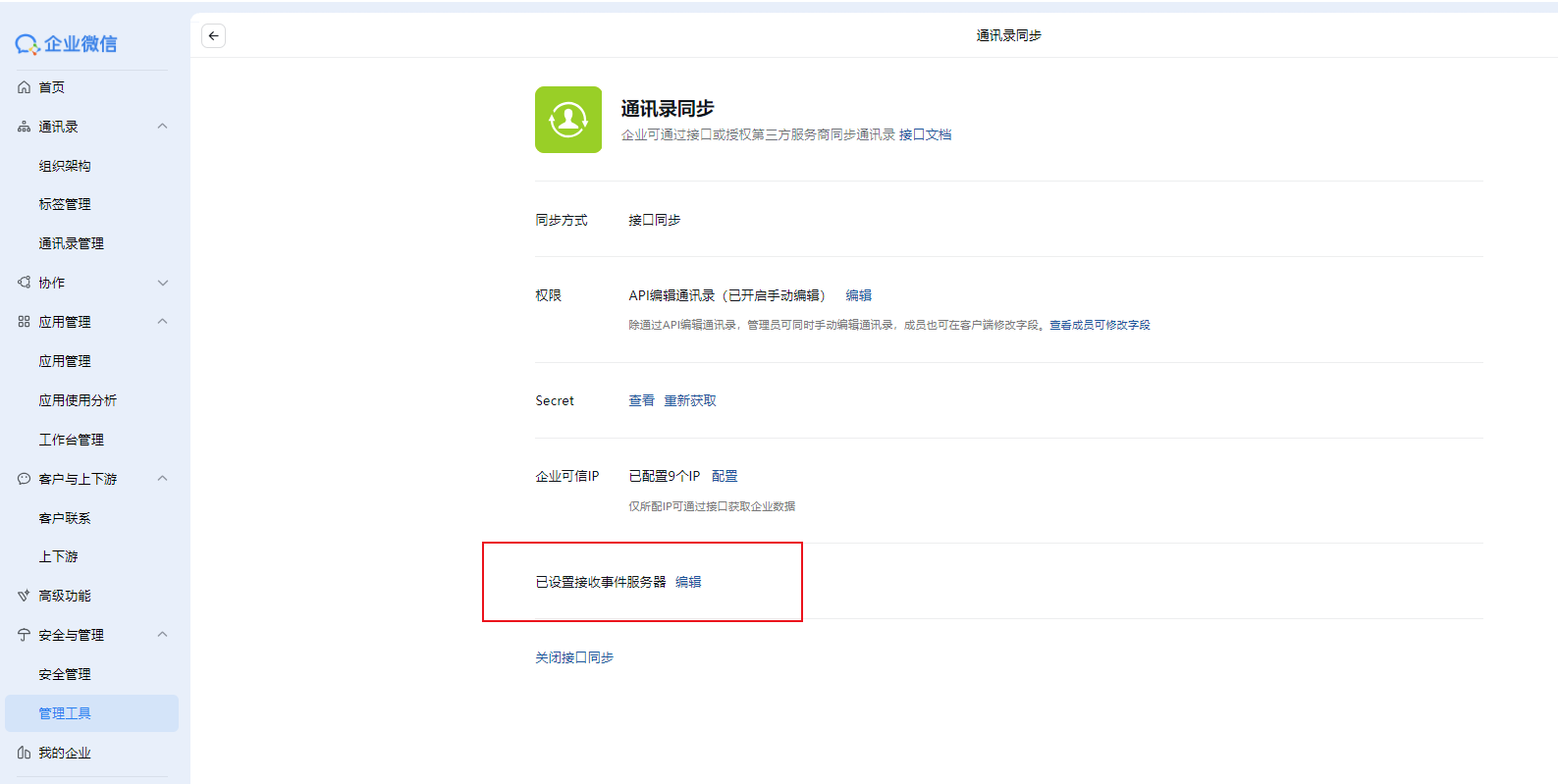Select 管理工具 menu item
Screen dimensions: 1558x784
point(65,713)
